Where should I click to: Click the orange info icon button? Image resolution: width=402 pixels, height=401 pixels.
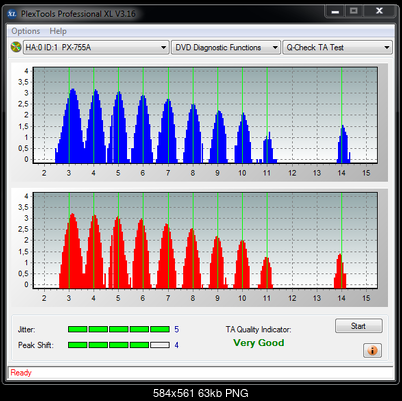372,350
